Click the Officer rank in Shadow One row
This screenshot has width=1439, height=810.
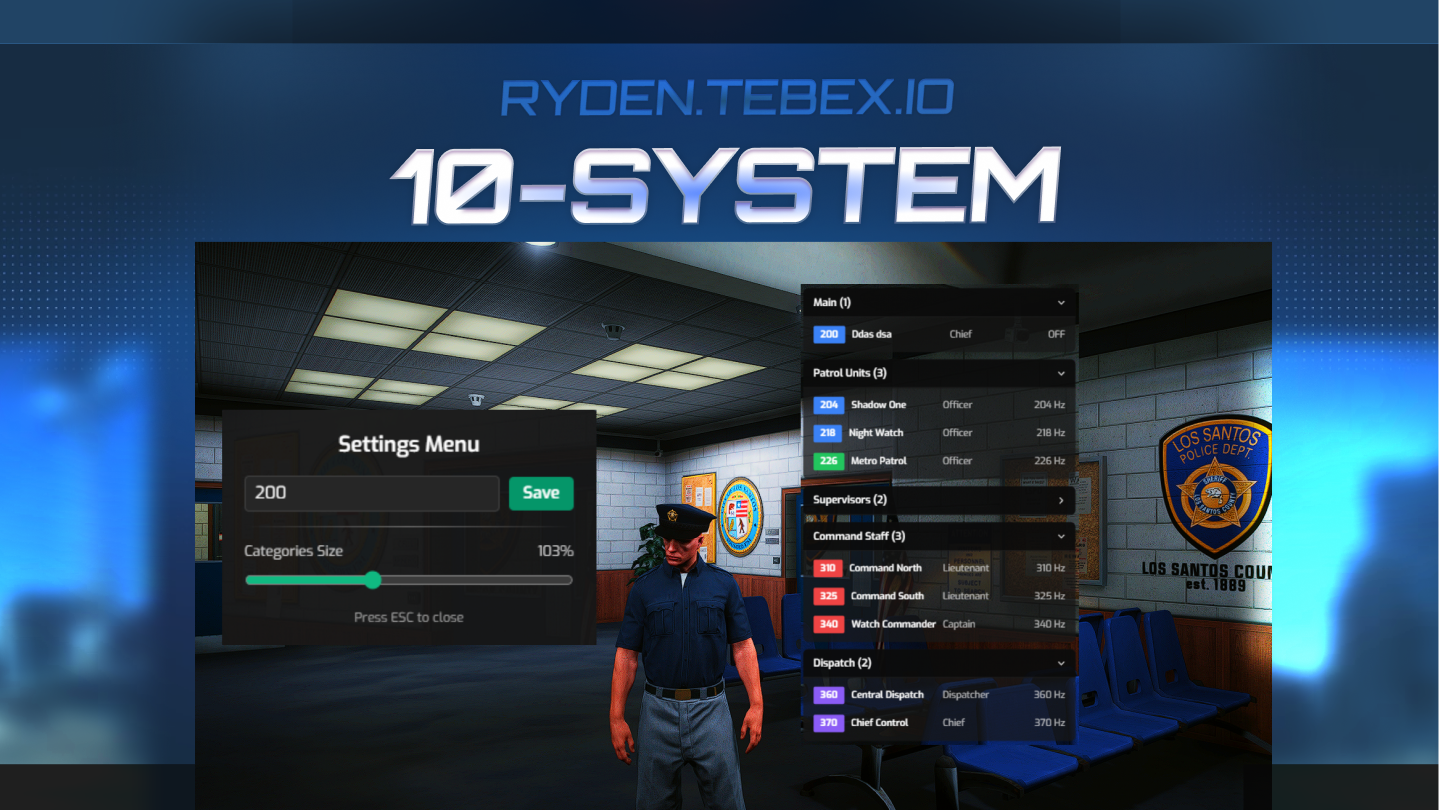click(958, 405)
